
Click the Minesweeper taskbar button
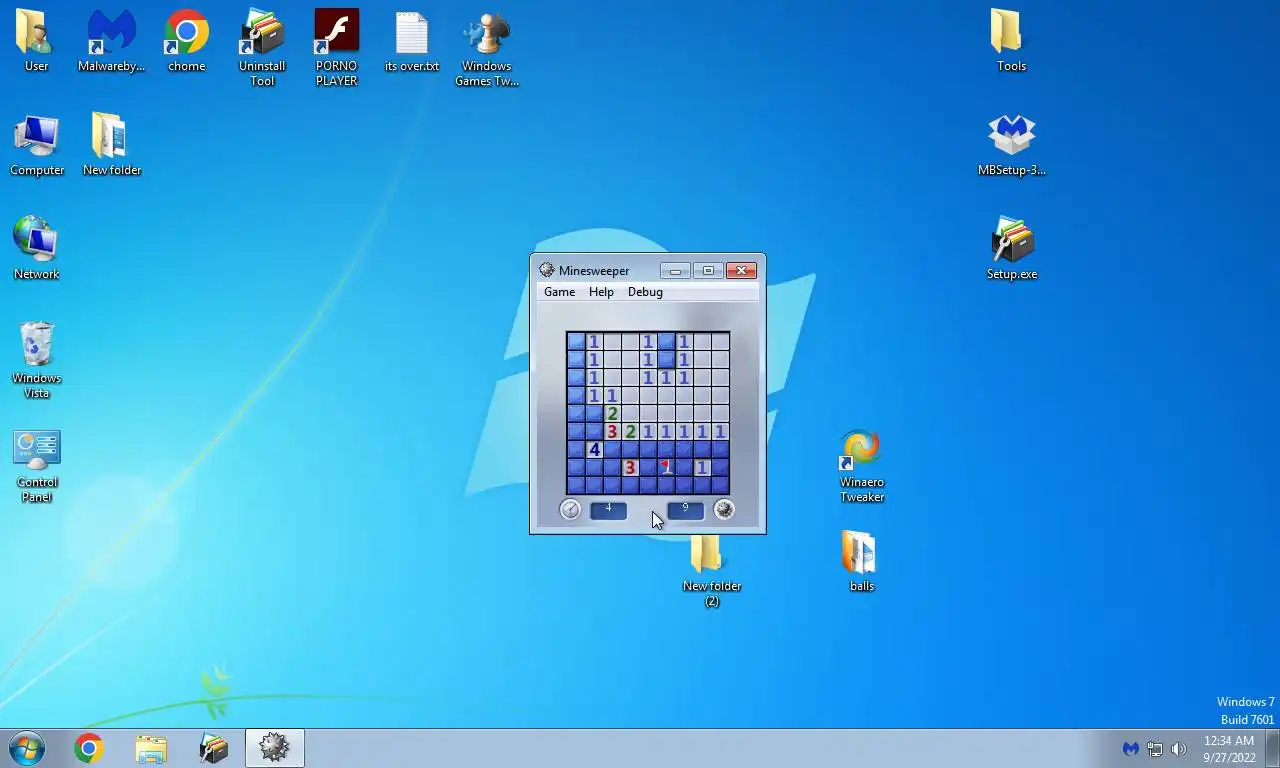(274, 747)
